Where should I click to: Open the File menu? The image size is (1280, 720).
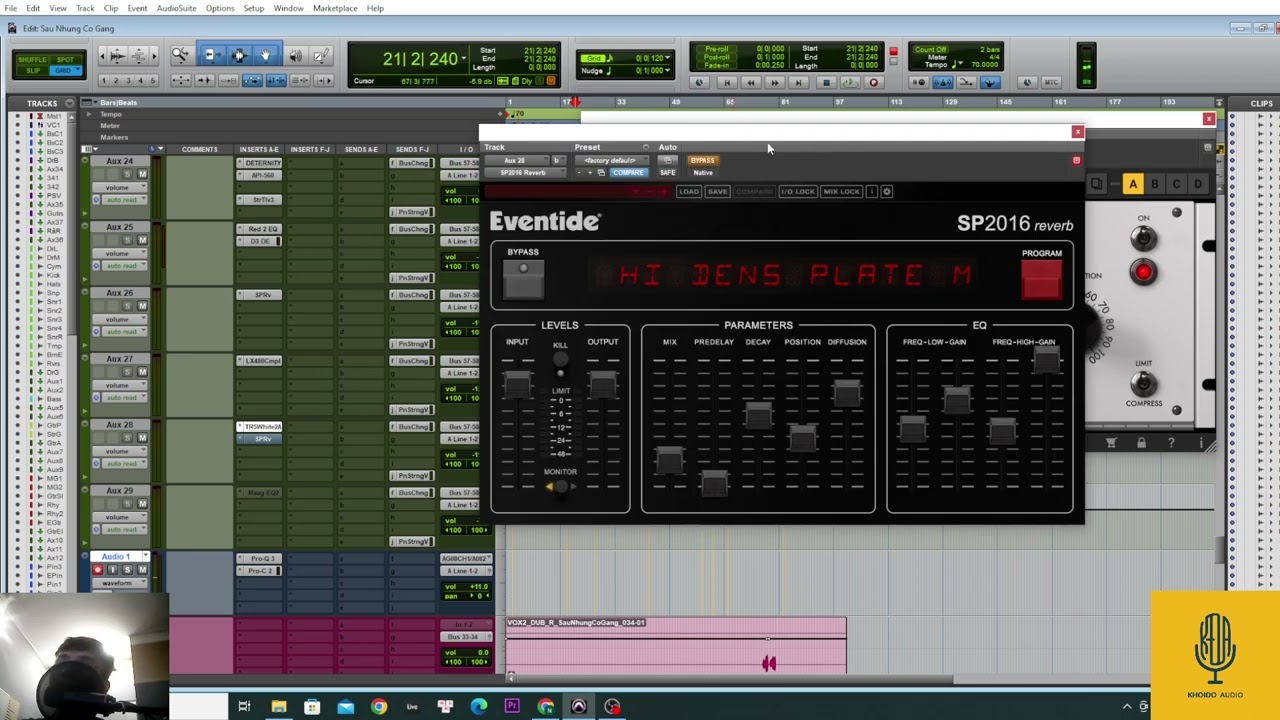pyautogui.click(x=10, y=8)
